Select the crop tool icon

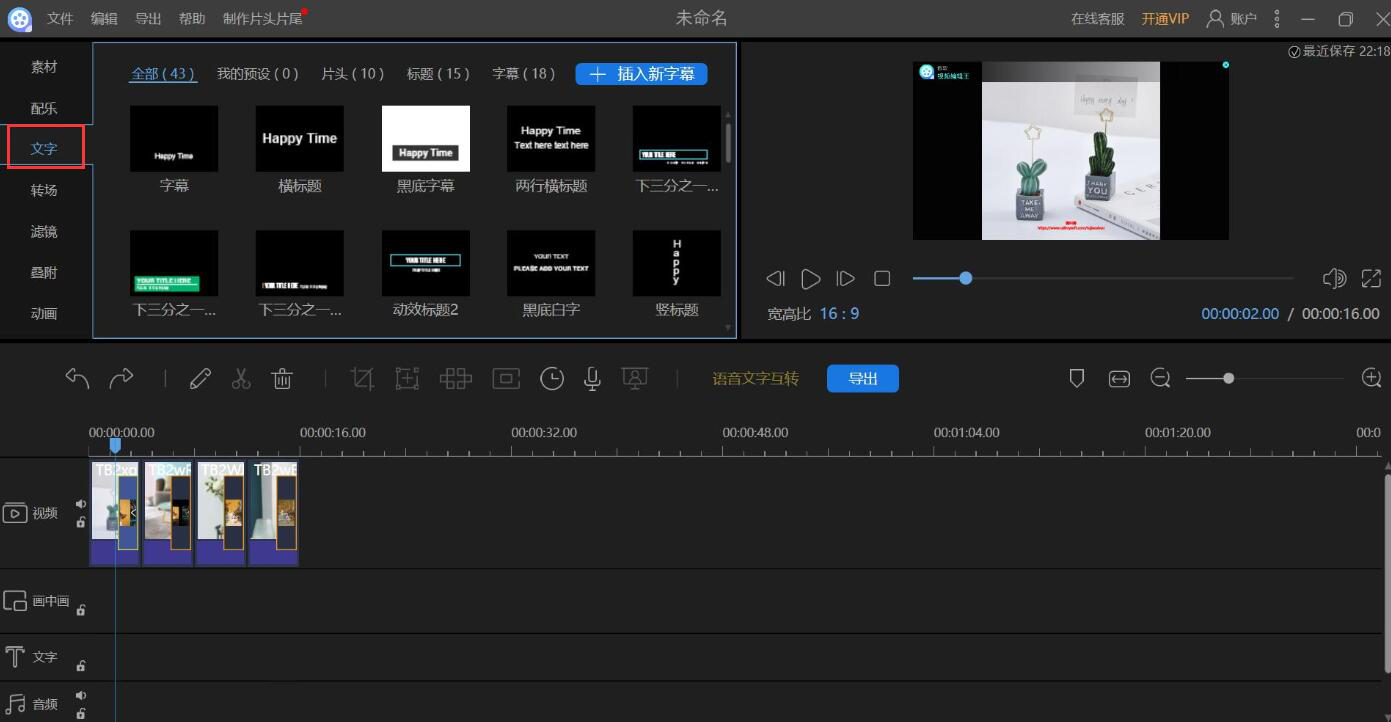coord(362,378)
